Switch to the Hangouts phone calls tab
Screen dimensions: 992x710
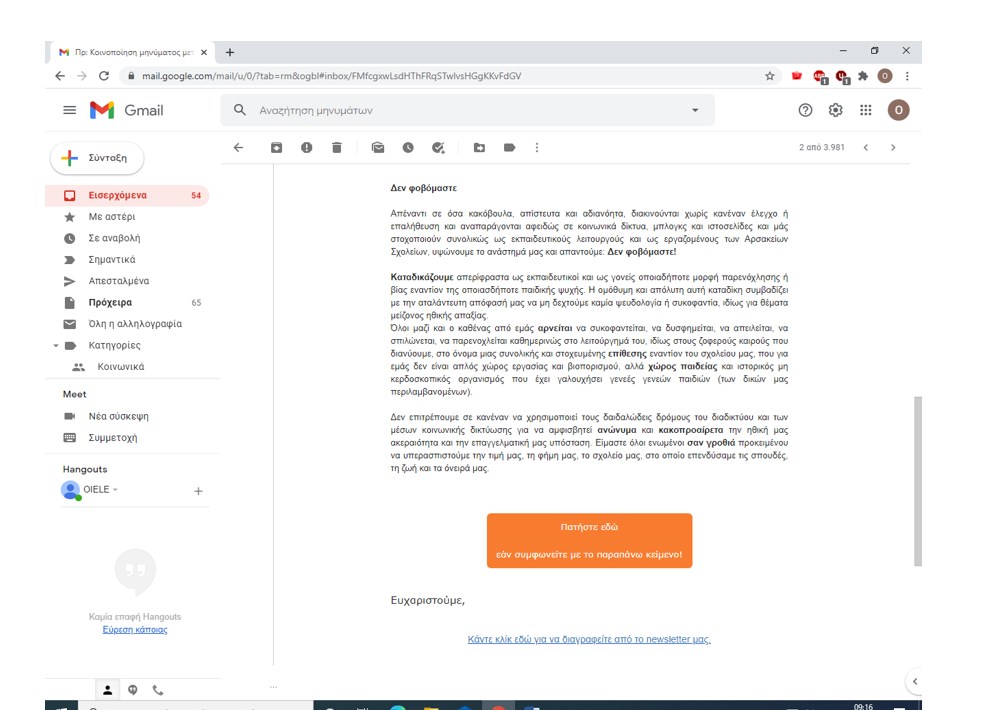(x=158, y=690)
